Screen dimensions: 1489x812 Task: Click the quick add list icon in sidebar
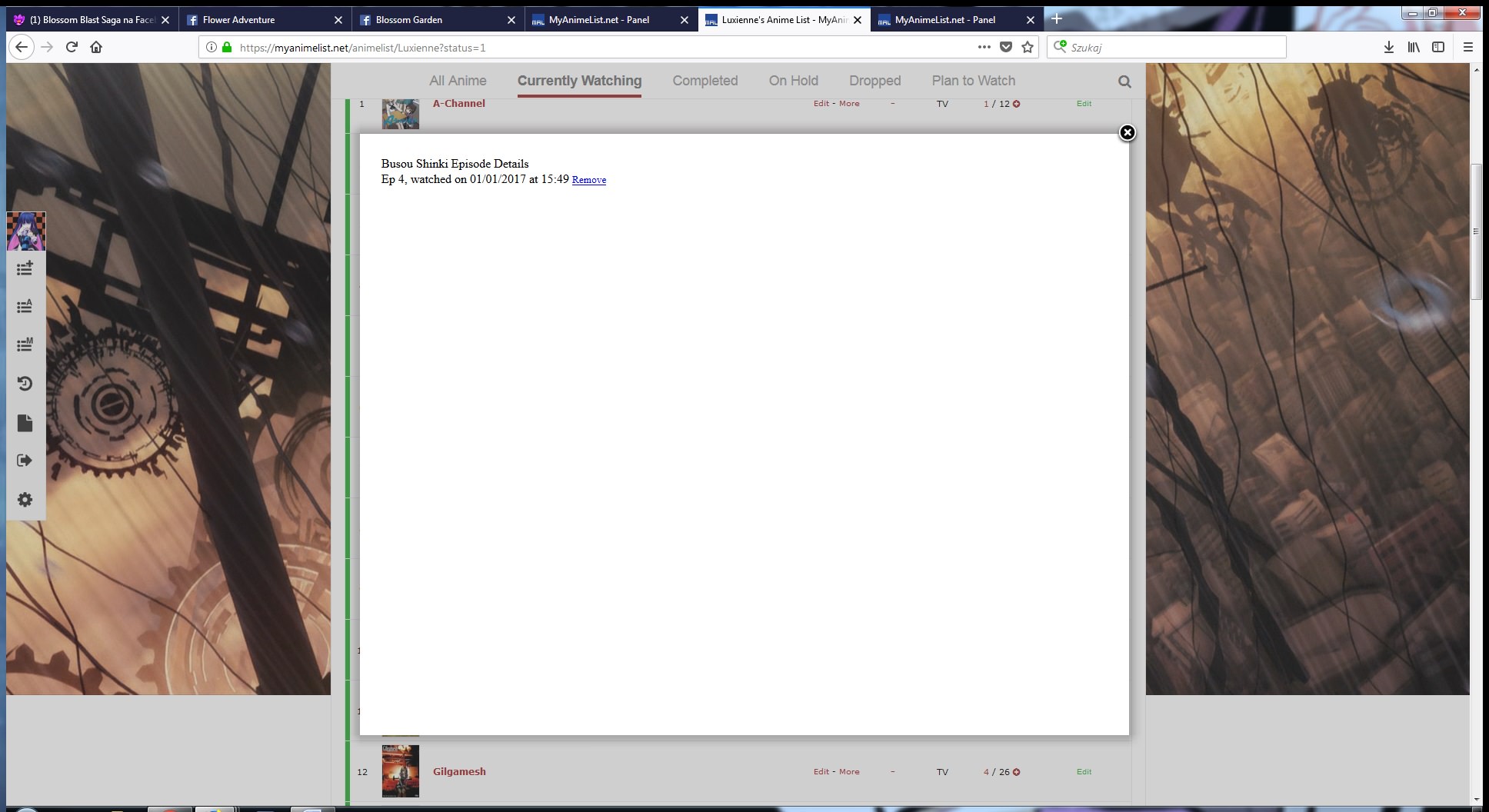coord(25,268)
